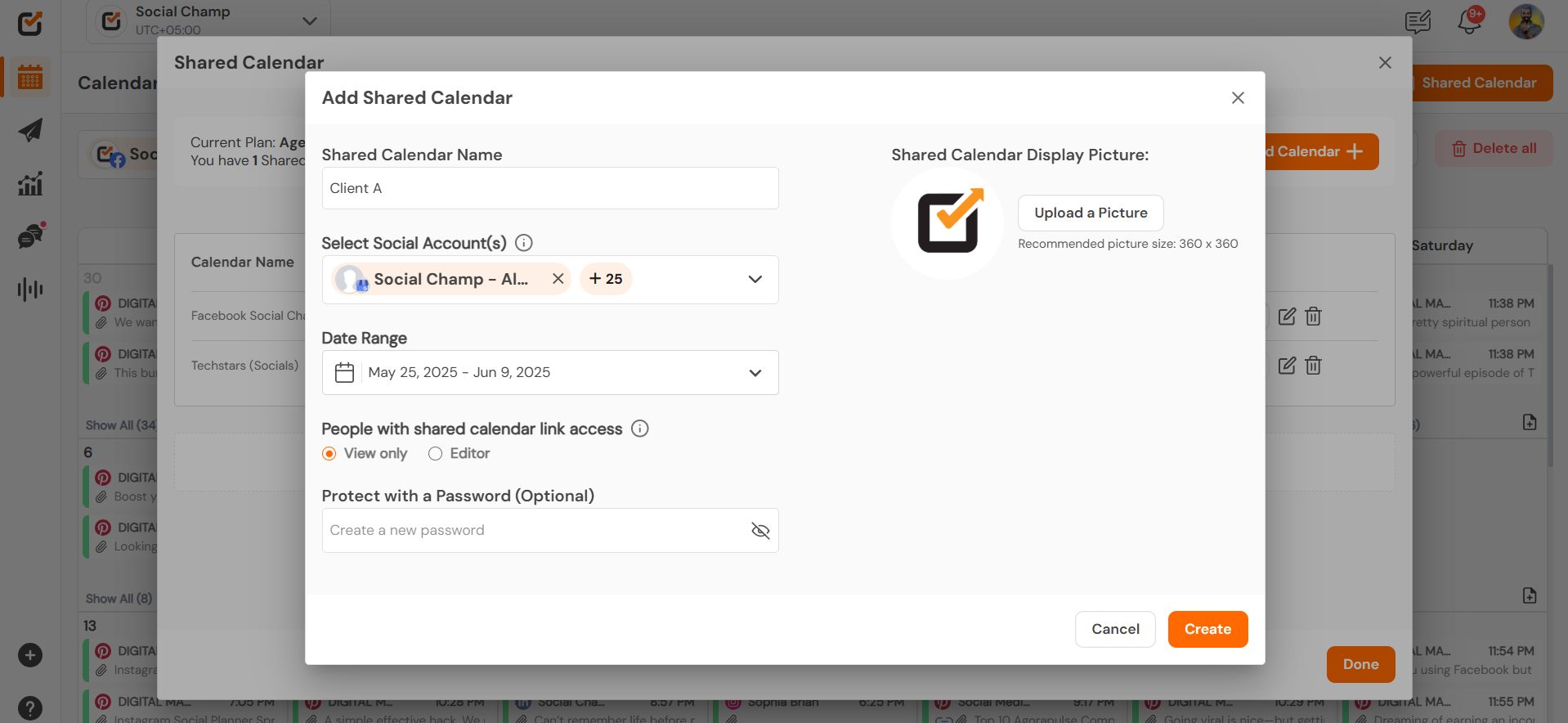Image resolution: width=1568 pixels, height=723 pixels.
Task: Open the Publish paper-plane sidebar icon
Action: [30, 130]
